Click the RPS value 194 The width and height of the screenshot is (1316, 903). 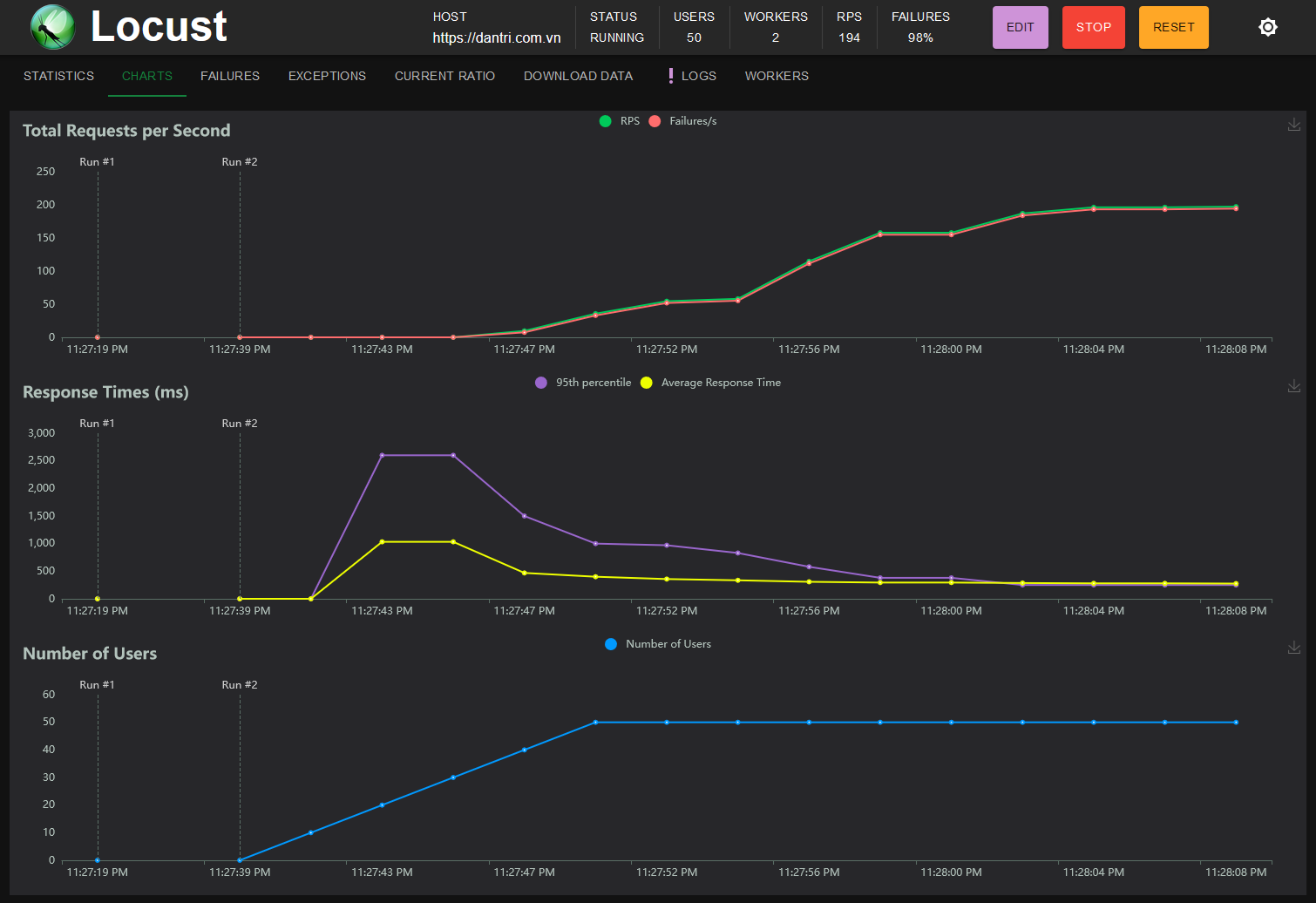click(850, 37)
